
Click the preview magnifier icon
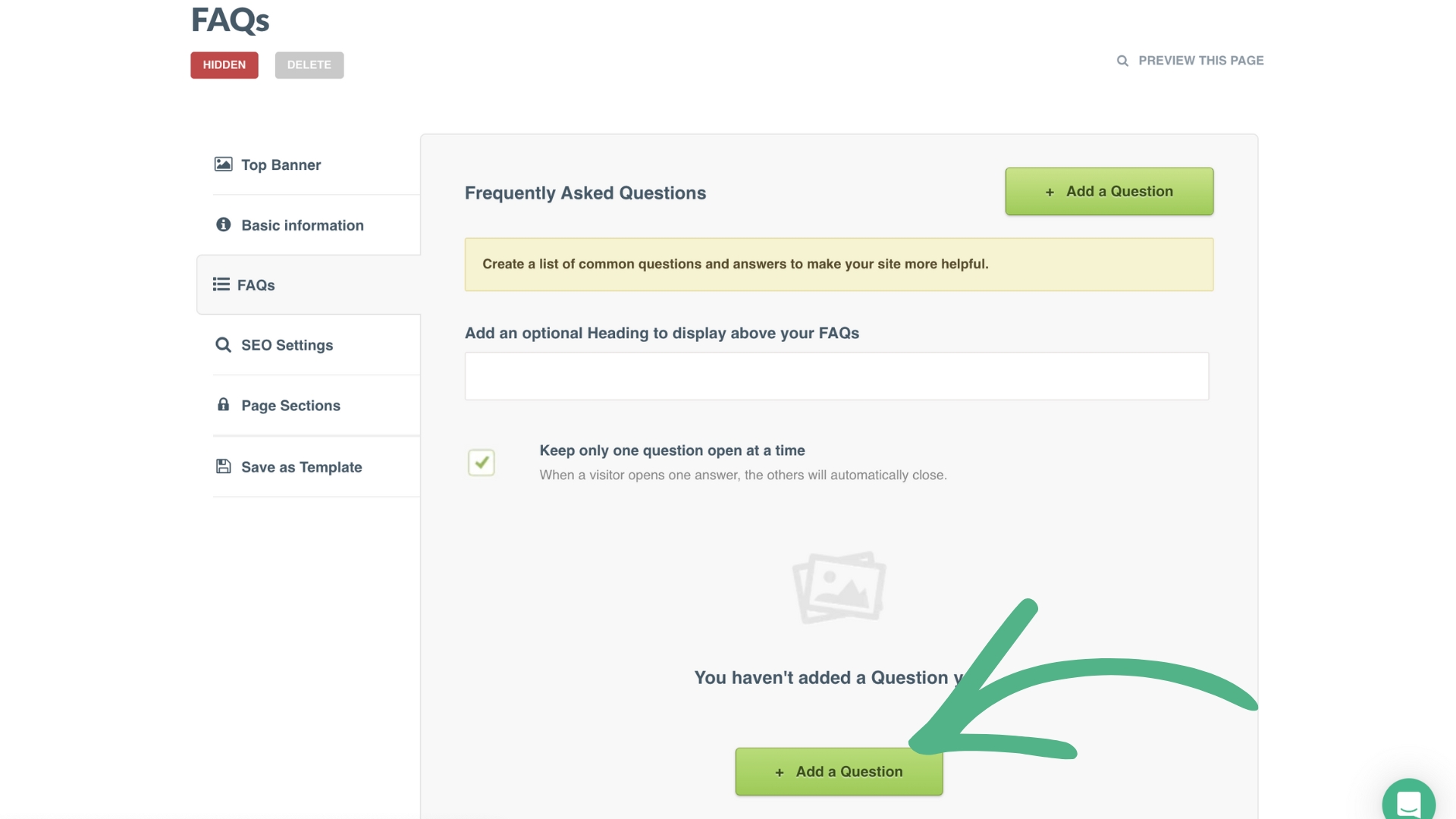pos(1122,61)
